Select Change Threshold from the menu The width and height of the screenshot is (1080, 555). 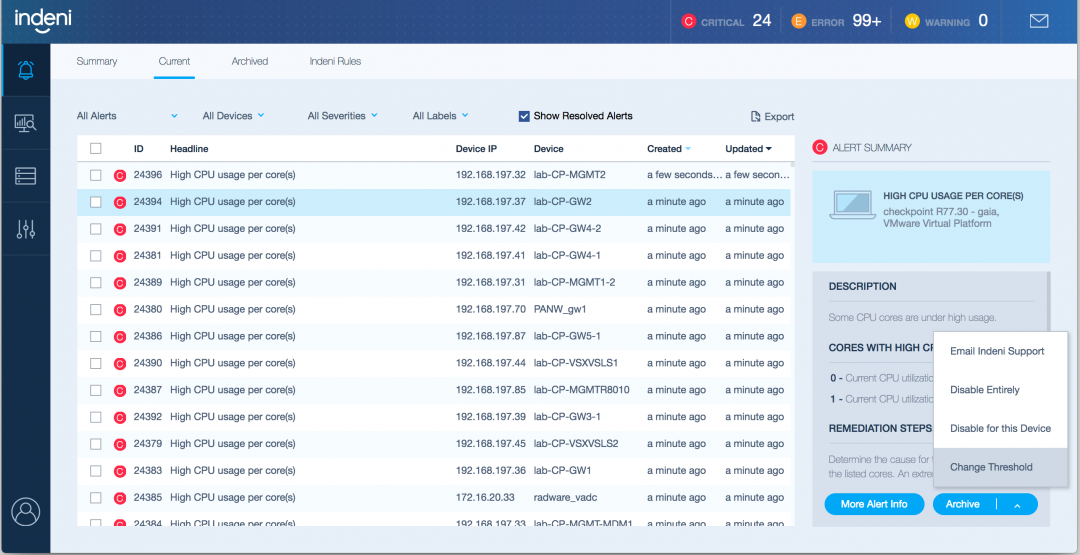[x=991, y=467]
